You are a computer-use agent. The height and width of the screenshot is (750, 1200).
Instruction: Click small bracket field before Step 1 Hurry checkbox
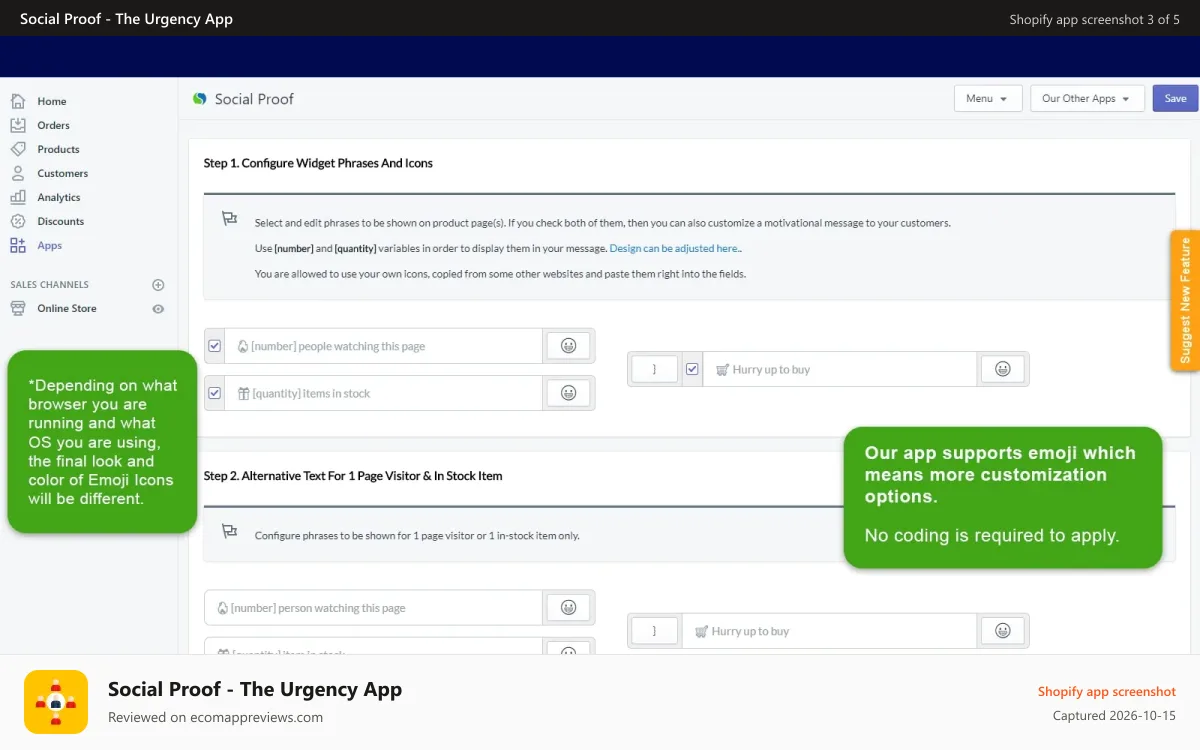coord(654,369)
